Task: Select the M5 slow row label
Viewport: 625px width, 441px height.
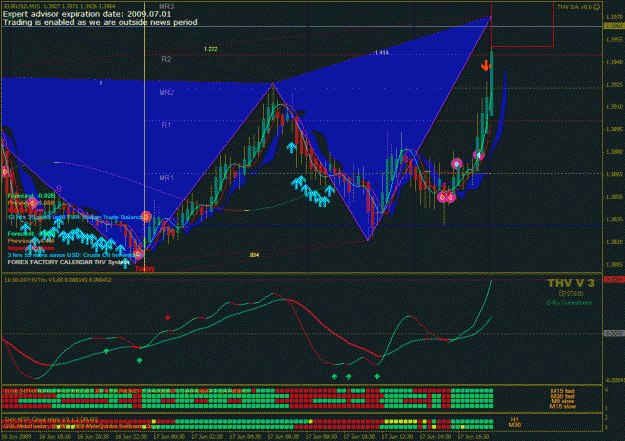Action: (562, 401)
